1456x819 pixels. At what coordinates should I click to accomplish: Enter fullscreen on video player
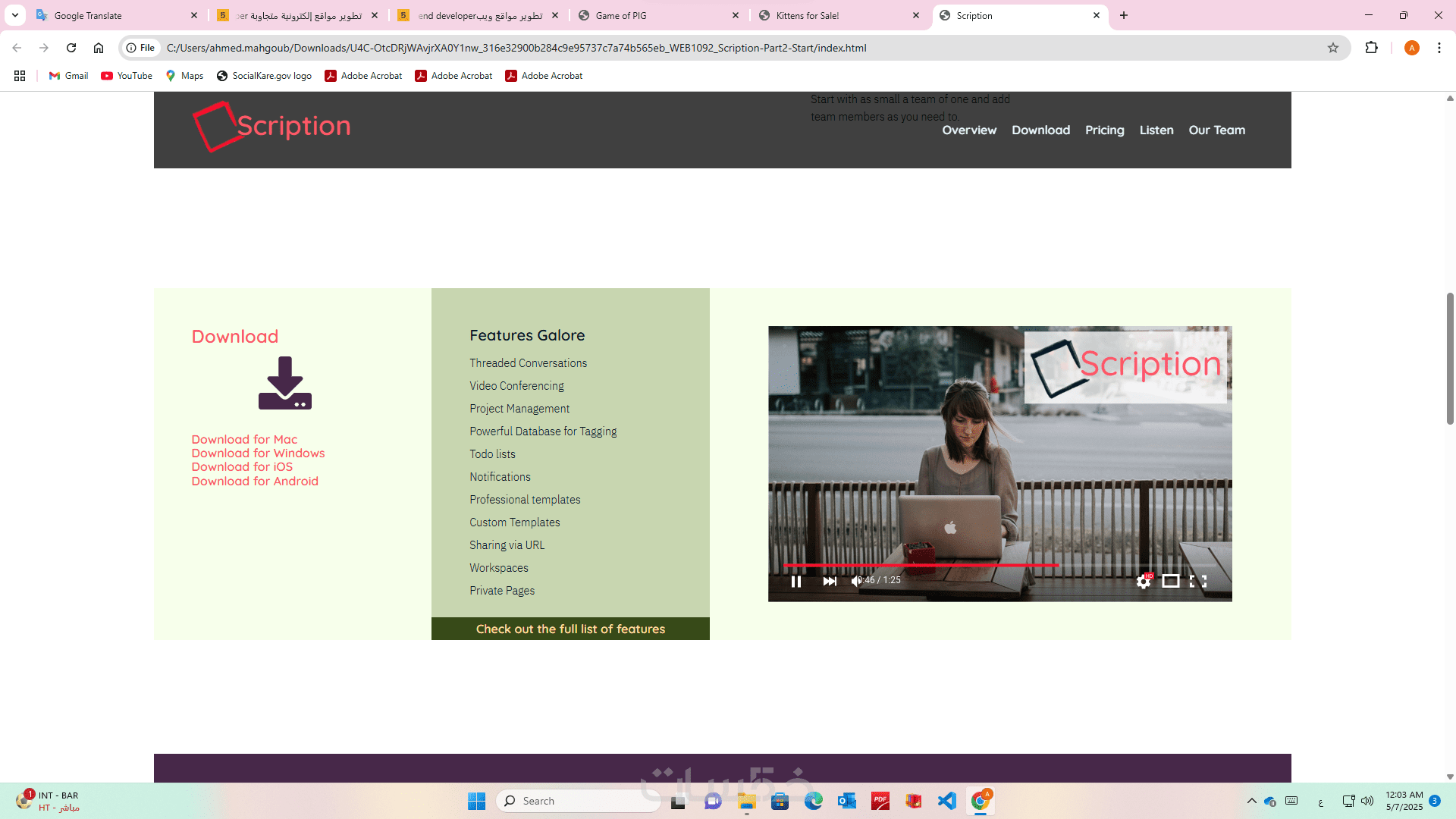(1198, 582)
